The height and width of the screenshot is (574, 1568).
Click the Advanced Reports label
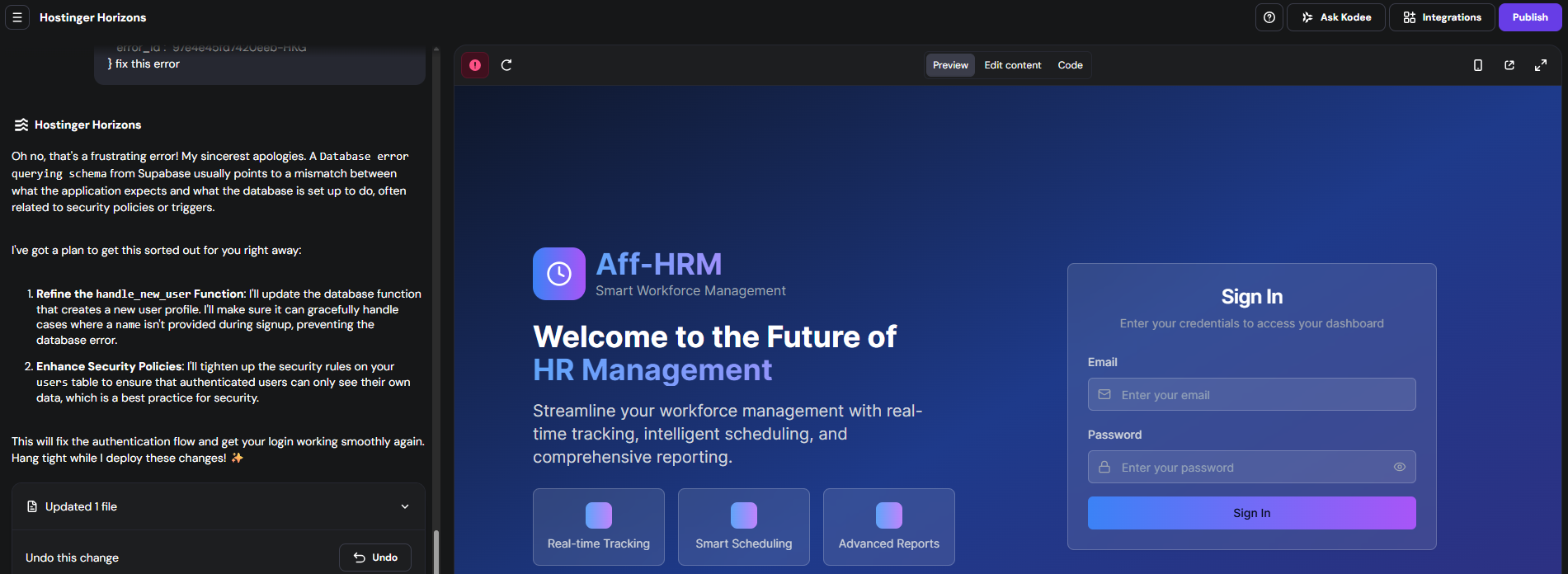(889, 543)
